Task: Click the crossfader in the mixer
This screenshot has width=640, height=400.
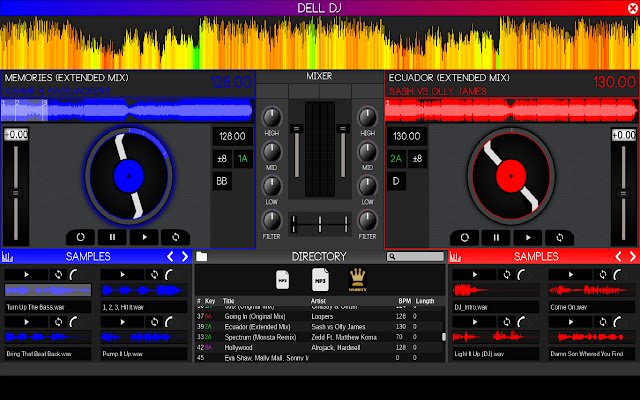Action: tap(320, 224)
